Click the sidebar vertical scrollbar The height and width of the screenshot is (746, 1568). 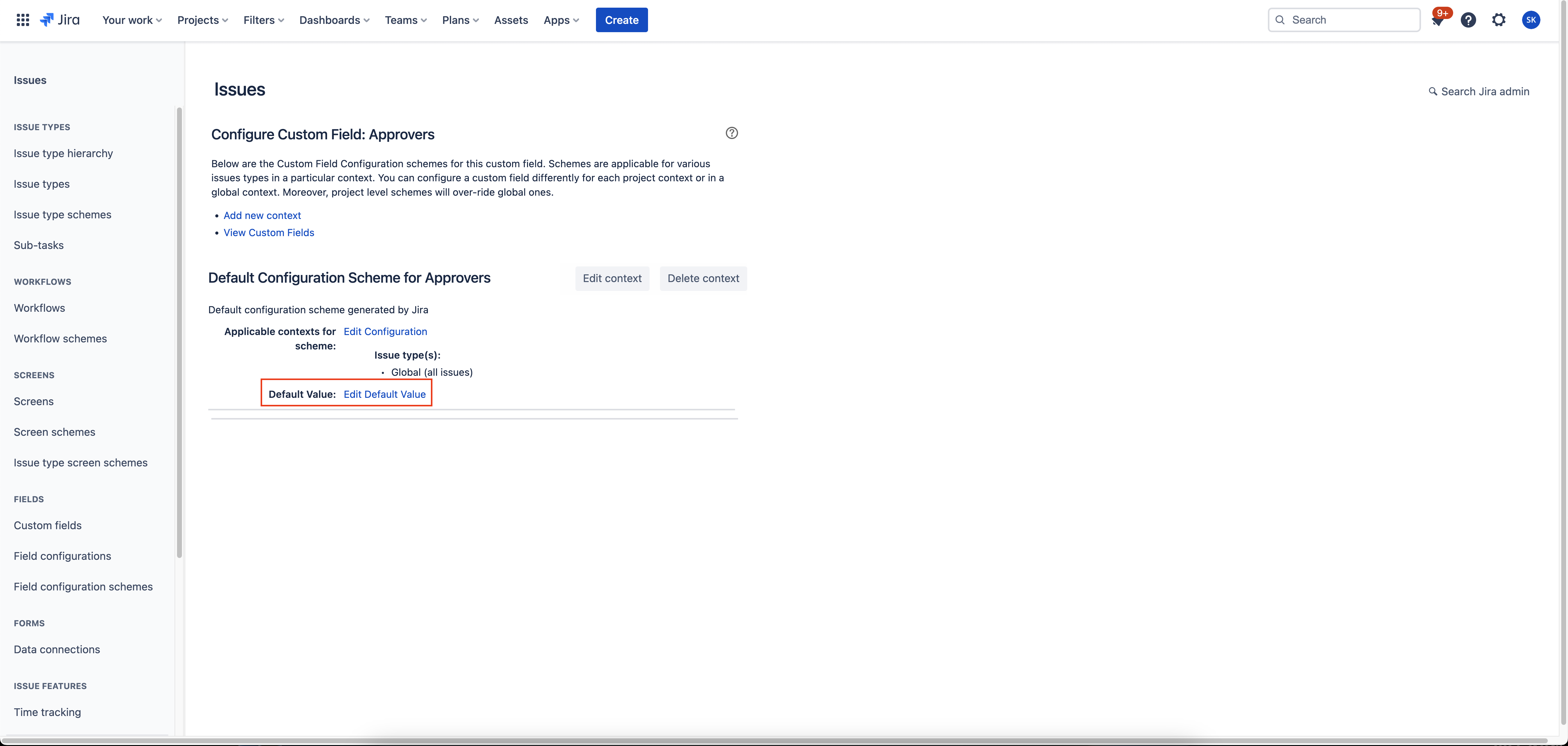(179, 332)
